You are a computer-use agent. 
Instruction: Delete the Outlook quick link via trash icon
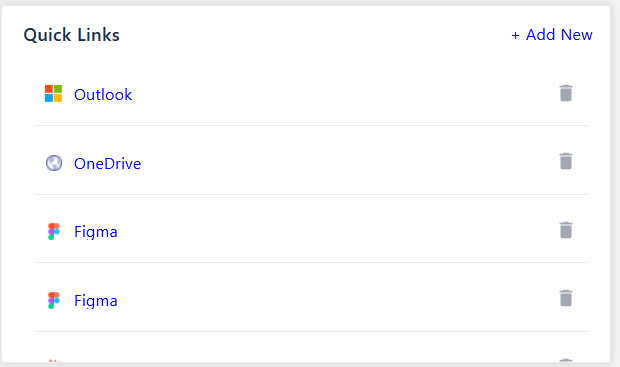click(566, 93)
